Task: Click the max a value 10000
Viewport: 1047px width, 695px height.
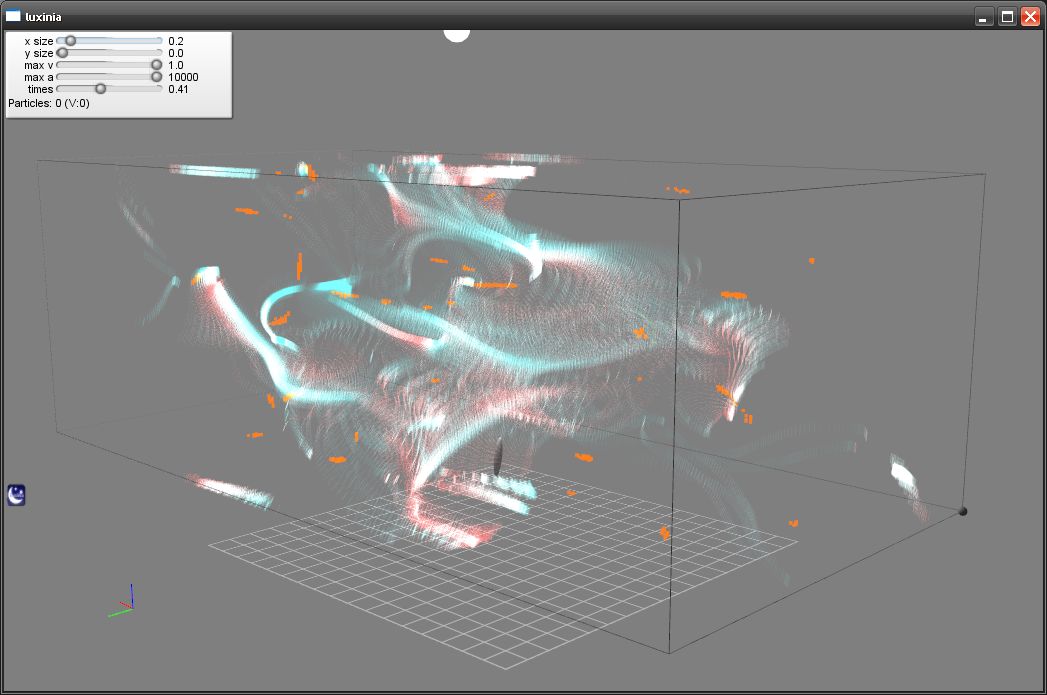Action: coord(183,77)
